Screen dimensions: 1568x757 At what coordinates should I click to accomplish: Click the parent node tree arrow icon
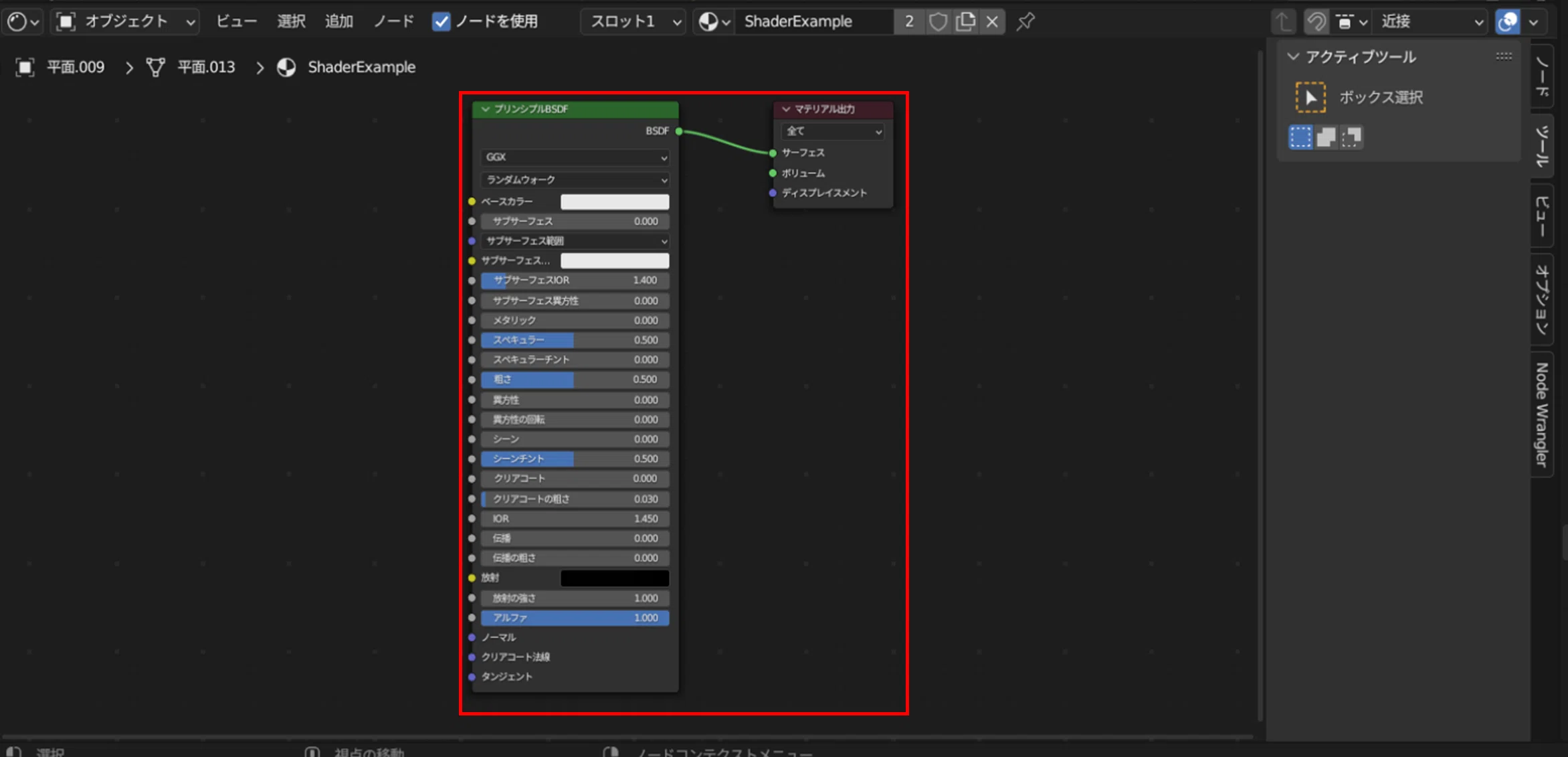point(1283,21)
